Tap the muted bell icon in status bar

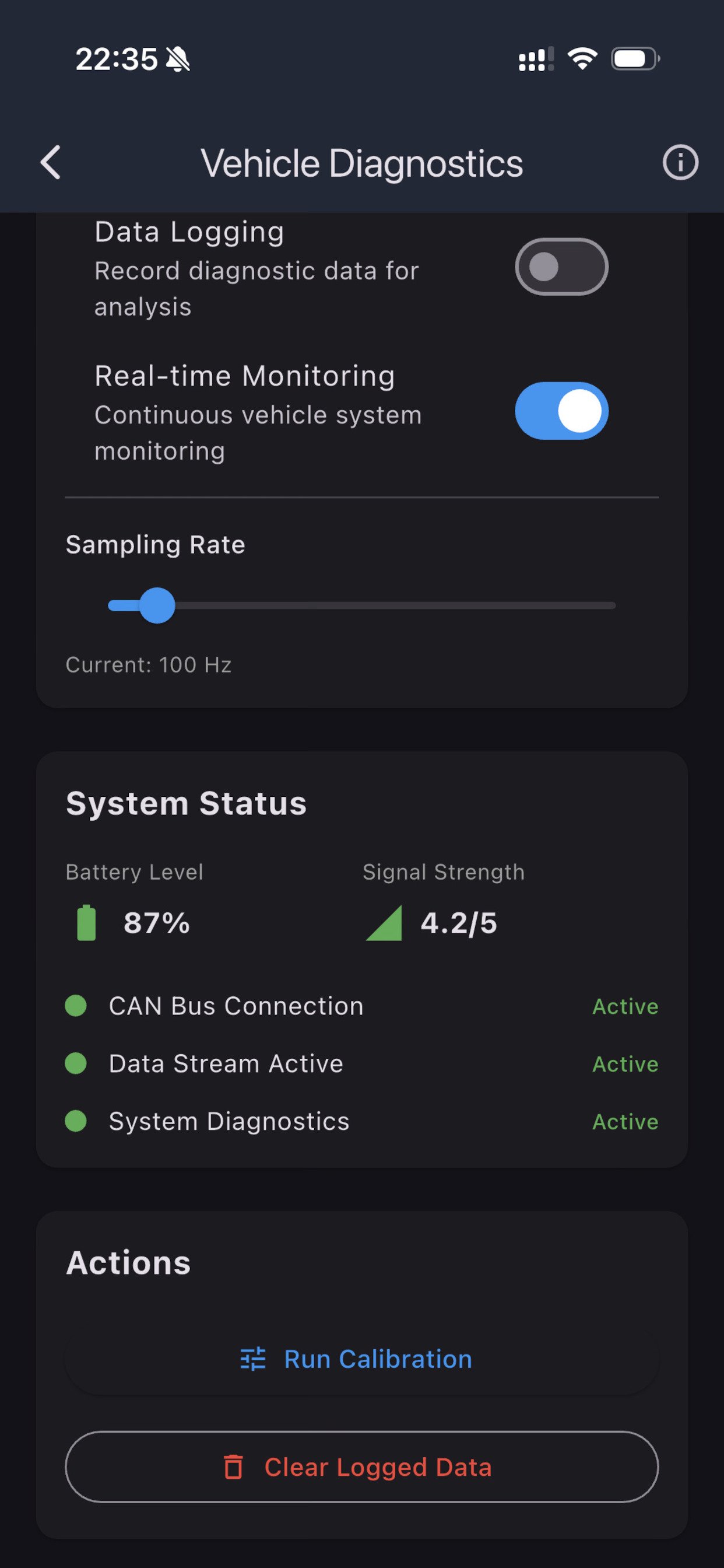point(178,60)
